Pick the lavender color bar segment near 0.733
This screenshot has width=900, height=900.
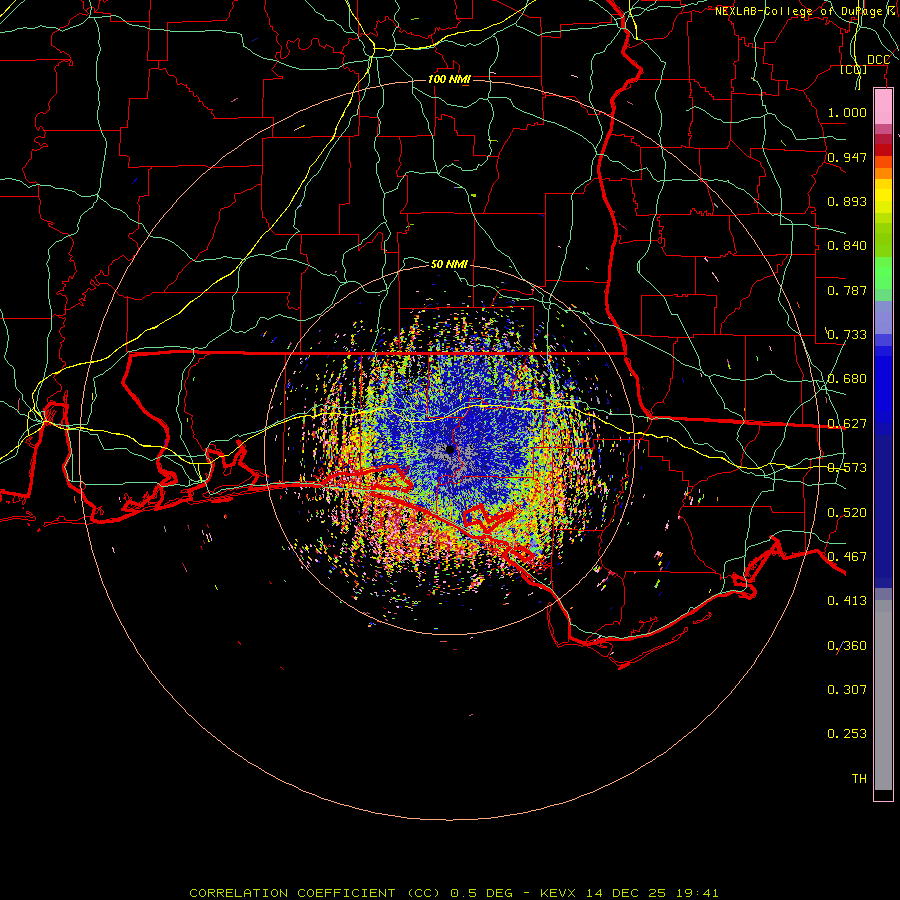pyautogui.click(x=883, y=317)
